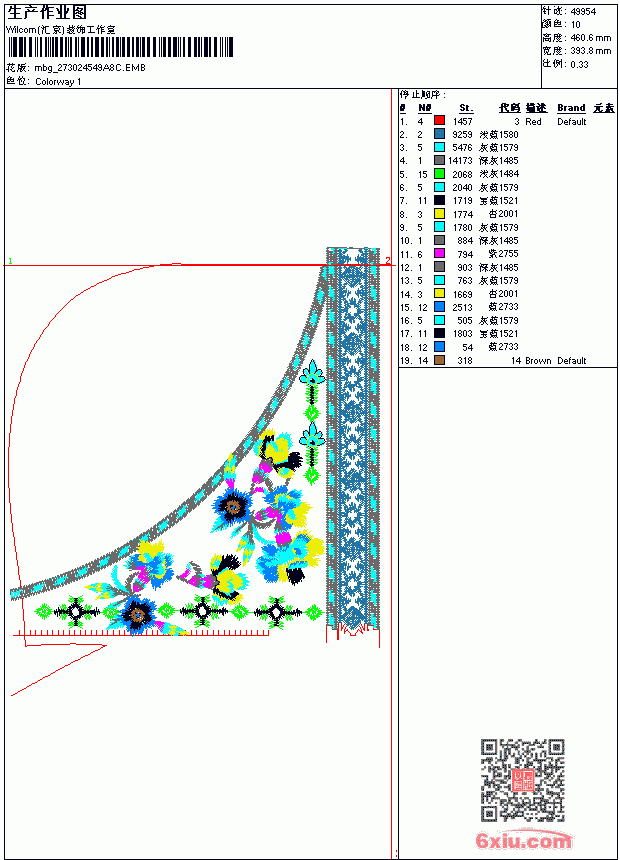Open the 6xiu.com watermark link

tap(523, 841)
